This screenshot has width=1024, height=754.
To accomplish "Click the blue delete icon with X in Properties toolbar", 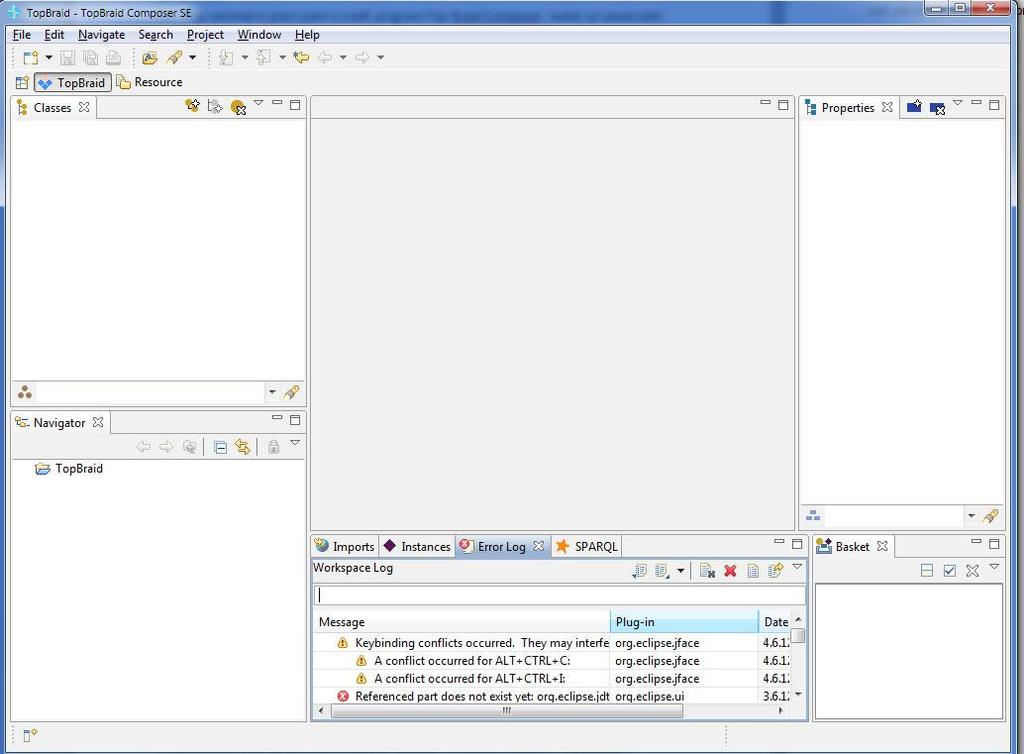I will [937, 108].
